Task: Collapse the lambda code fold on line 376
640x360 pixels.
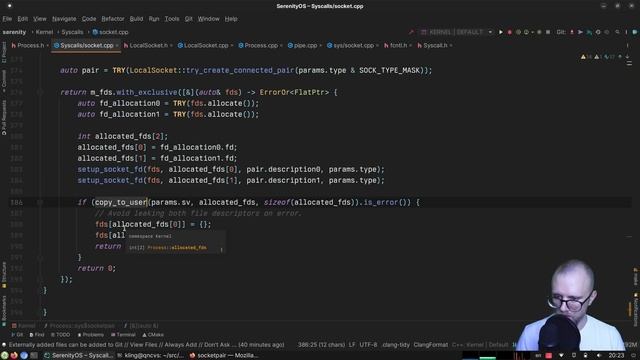Action: (x=40, y=92)
